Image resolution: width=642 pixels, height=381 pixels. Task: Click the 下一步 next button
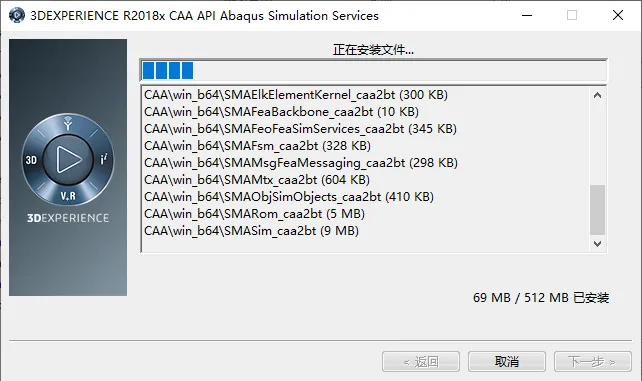click(592, 362)
